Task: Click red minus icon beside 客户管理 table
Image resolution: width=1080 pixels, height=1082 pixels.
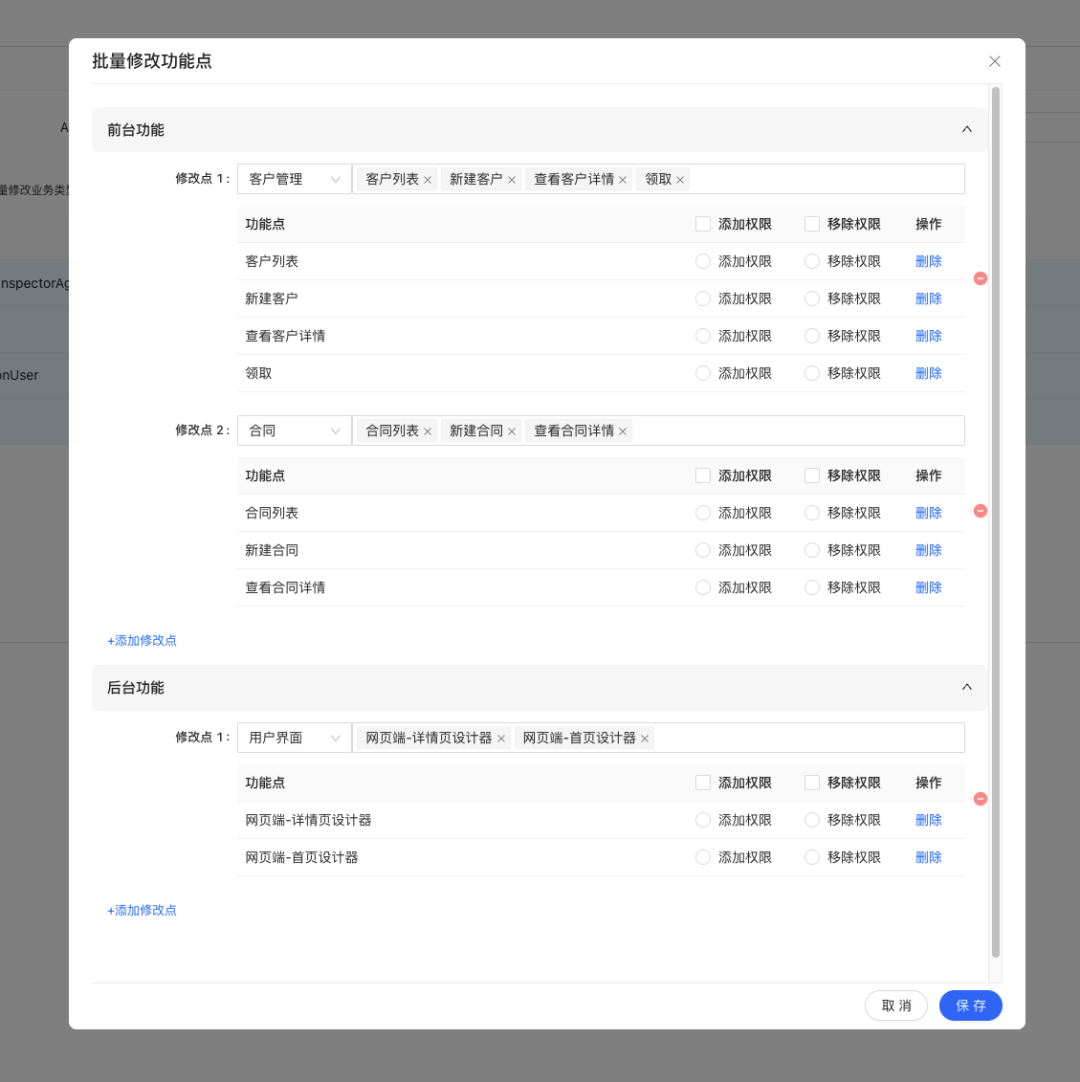Action: [x=980, y=278]
